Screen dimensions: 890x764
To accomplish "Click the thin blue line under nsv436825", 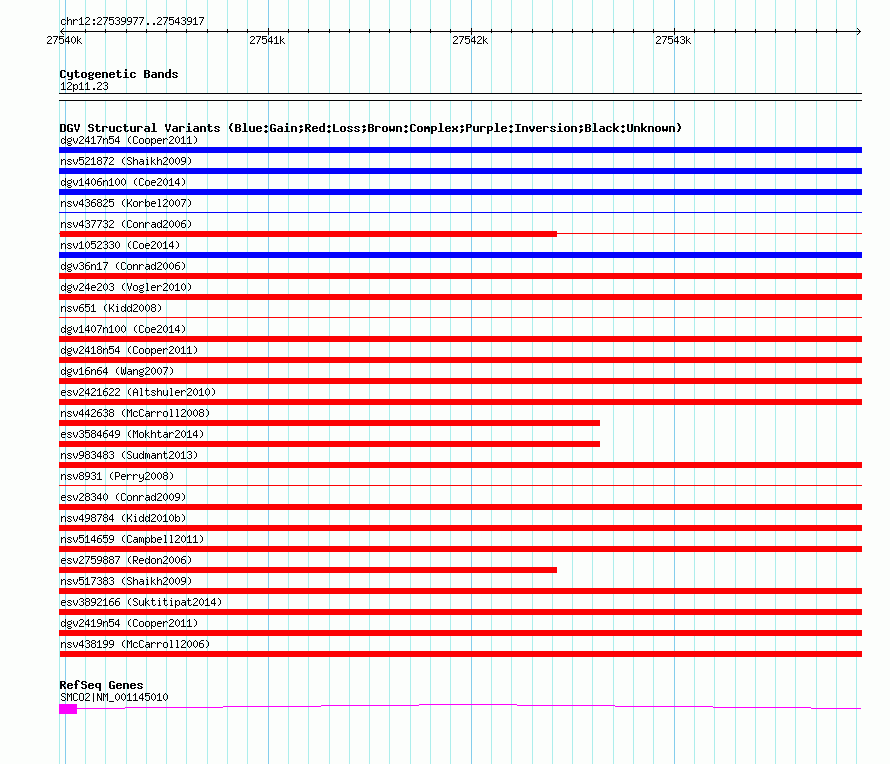I will point(460,213).
